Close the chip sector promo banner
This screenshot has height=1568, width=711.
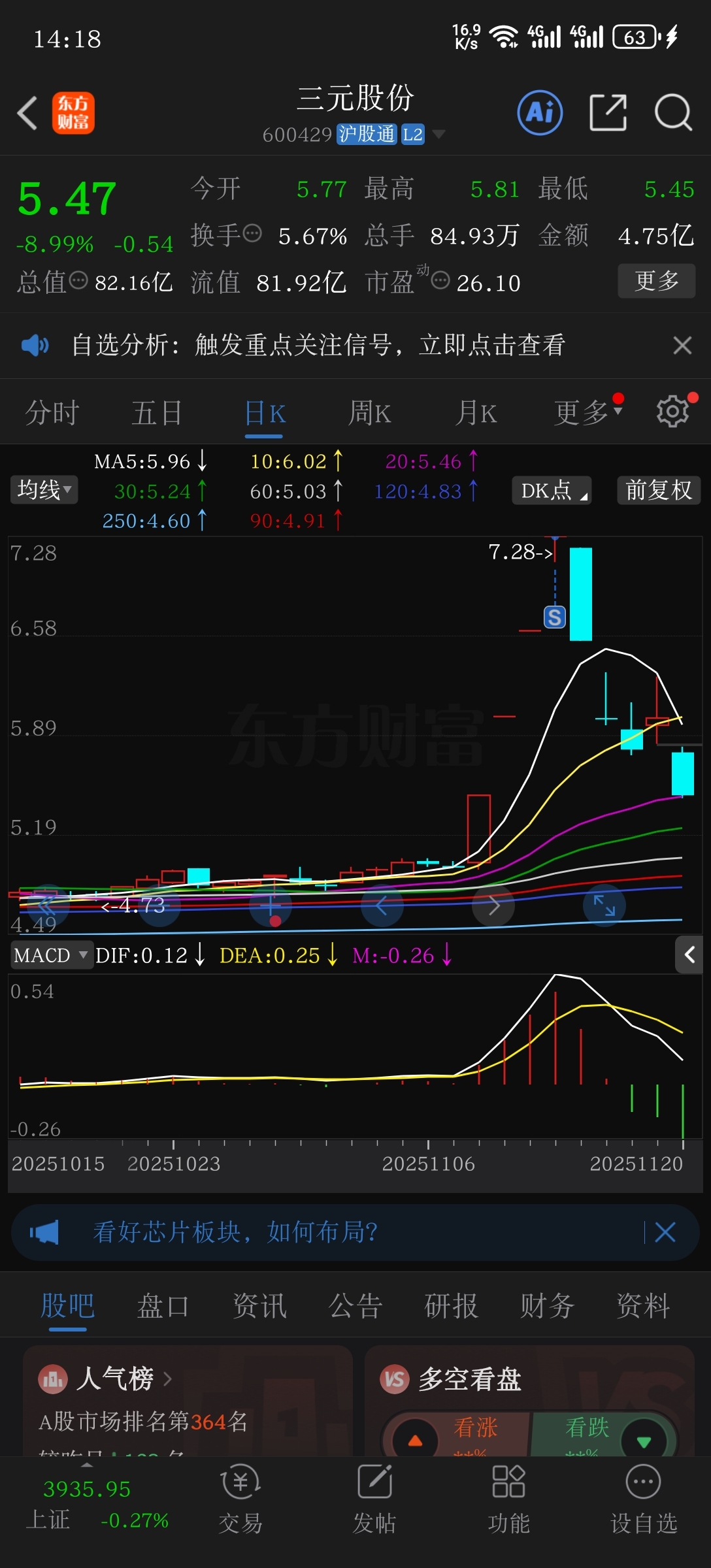(x=665, y=1232)
